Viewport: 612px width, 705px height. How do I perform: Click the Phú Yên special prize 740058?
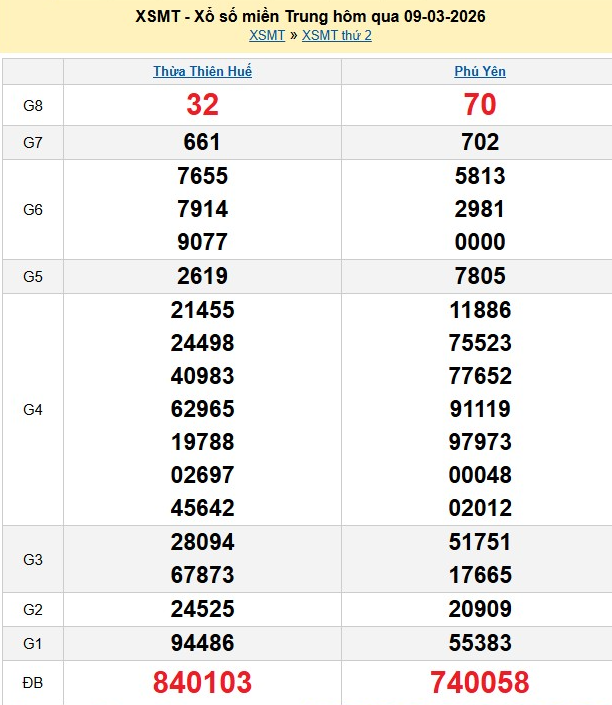coord(480,683)
